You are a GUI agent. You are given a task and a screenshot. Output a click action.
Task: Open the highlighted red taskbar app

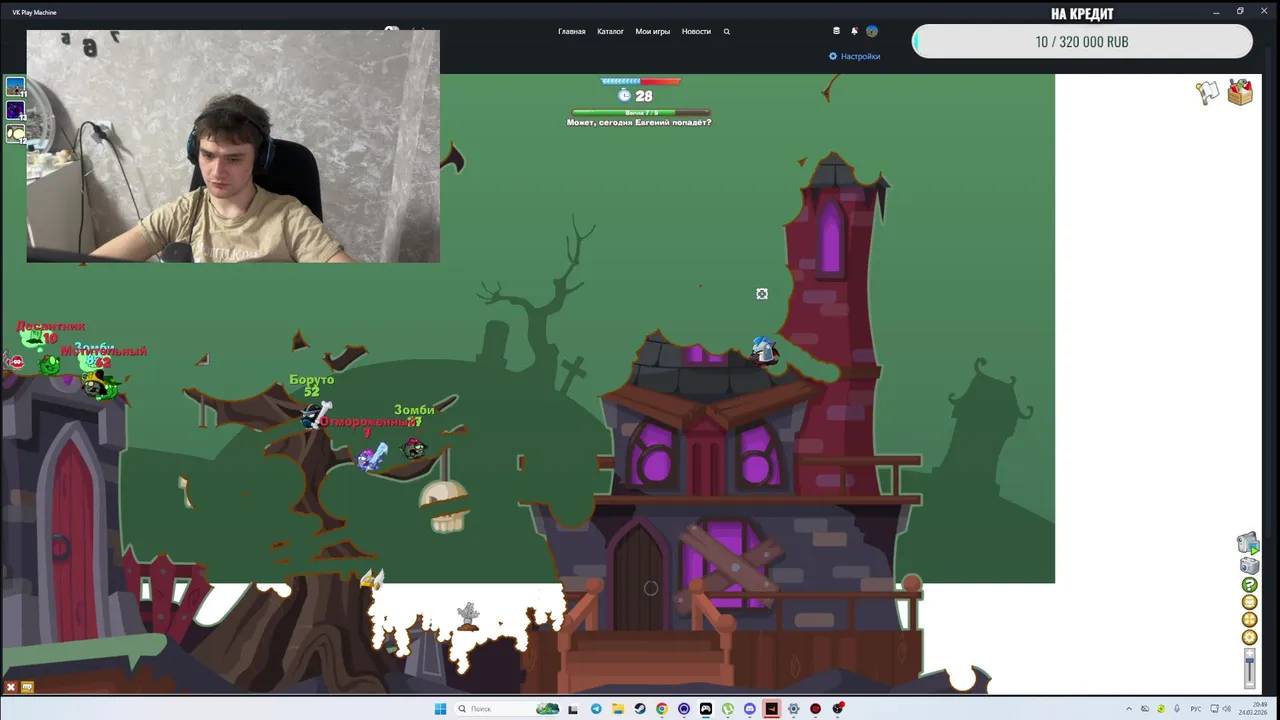point(772,709)
